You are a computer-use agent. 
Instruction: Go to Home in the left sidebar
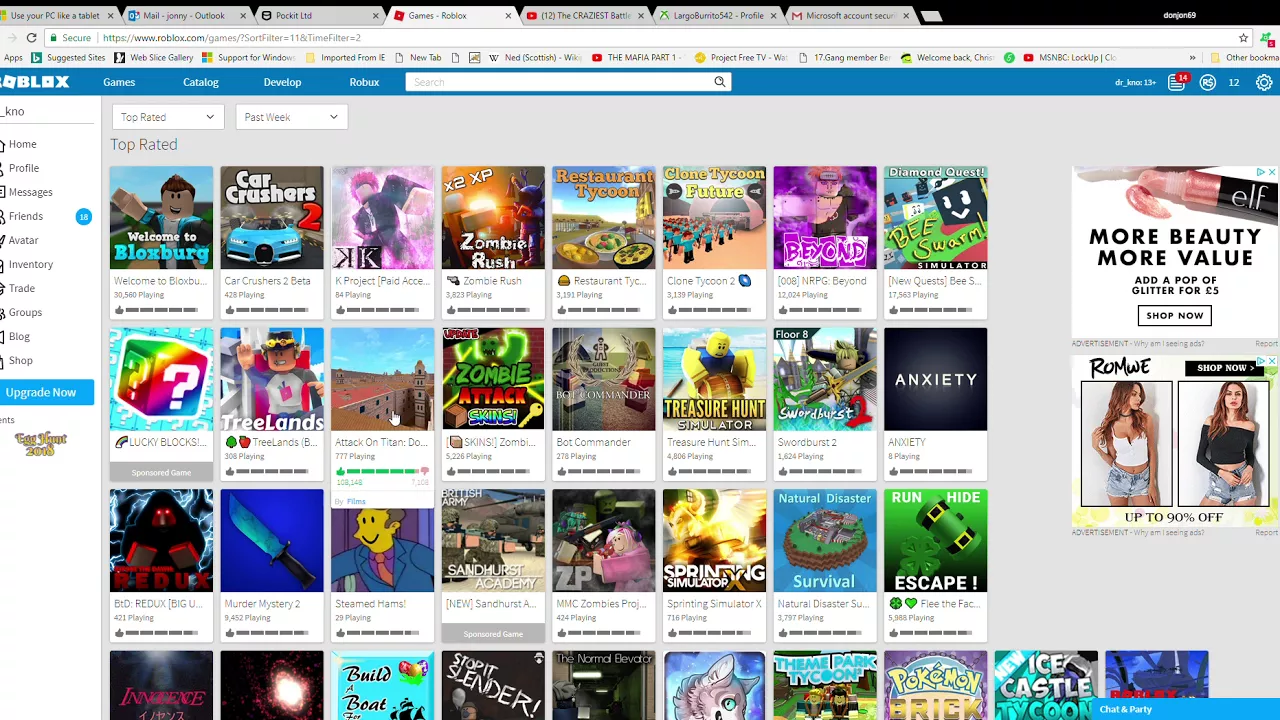(22, 144)
